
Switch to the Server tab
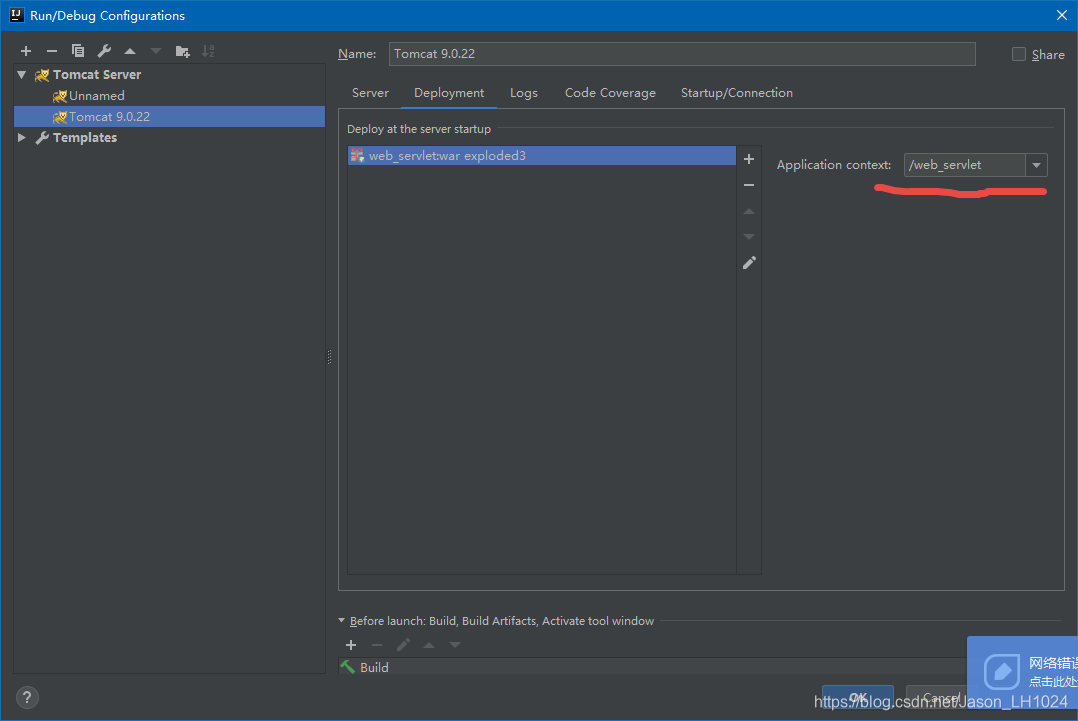[370, 92]
